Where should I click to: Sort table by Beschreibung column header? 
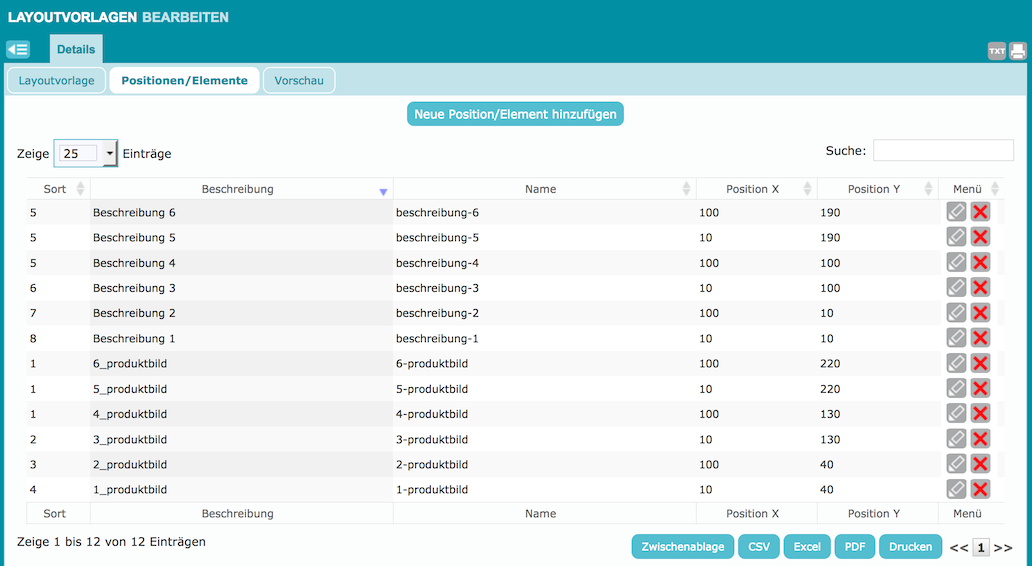point(238,189)
